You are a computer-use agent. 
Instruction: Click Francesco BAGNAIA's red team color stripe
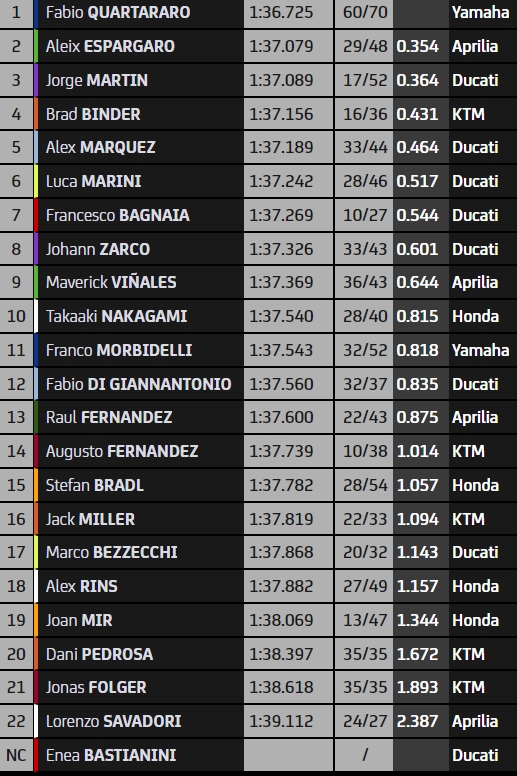pos(36,215)
